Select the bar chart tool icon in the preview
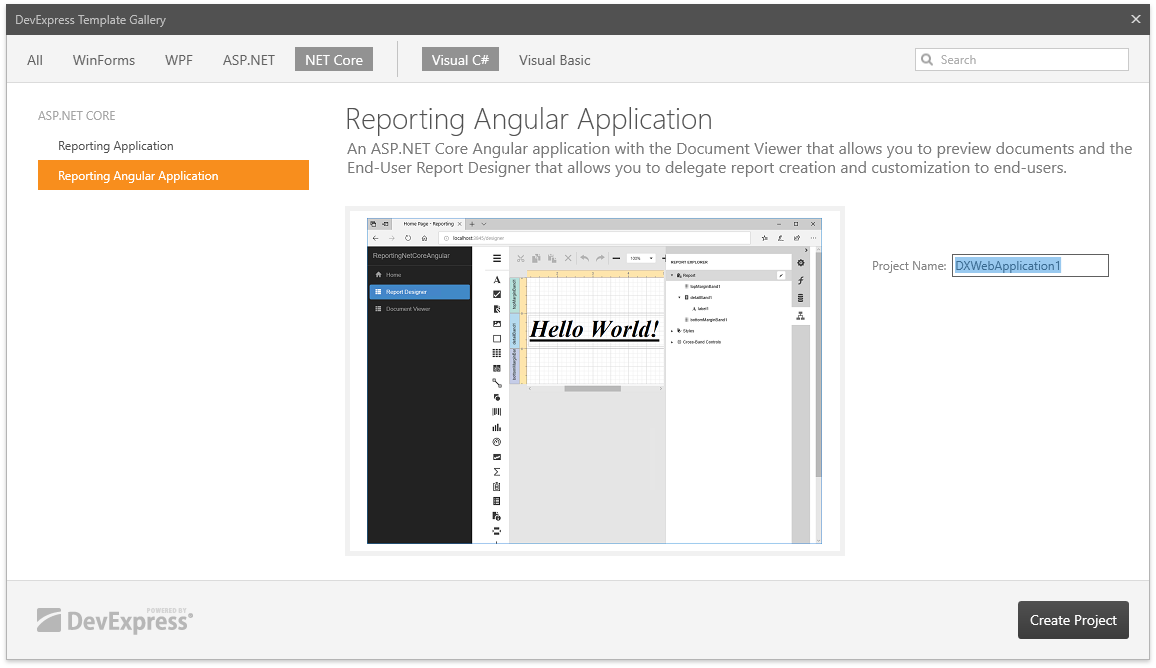The width and height of the screenshot is (1156, 668). coord(497,427)
